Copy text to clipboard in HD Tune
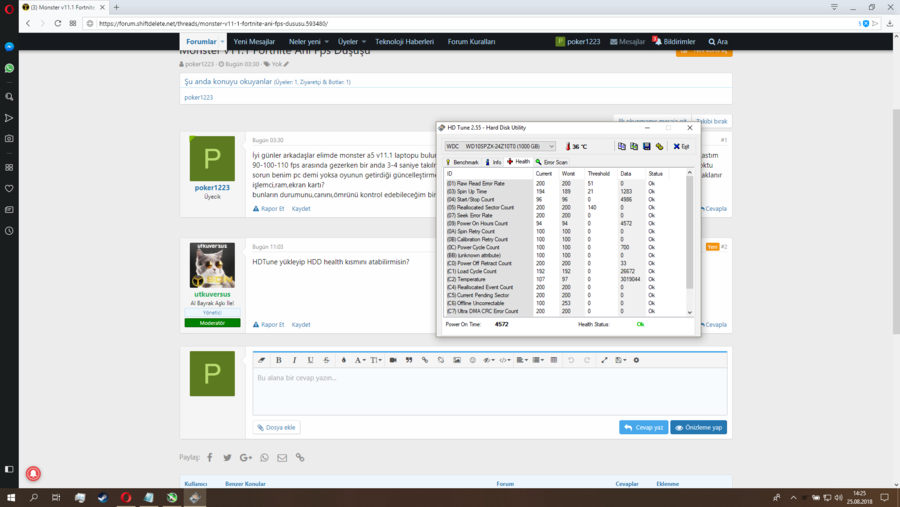The image size is (900, 507). pyautogui.click(x=622, y=146)
